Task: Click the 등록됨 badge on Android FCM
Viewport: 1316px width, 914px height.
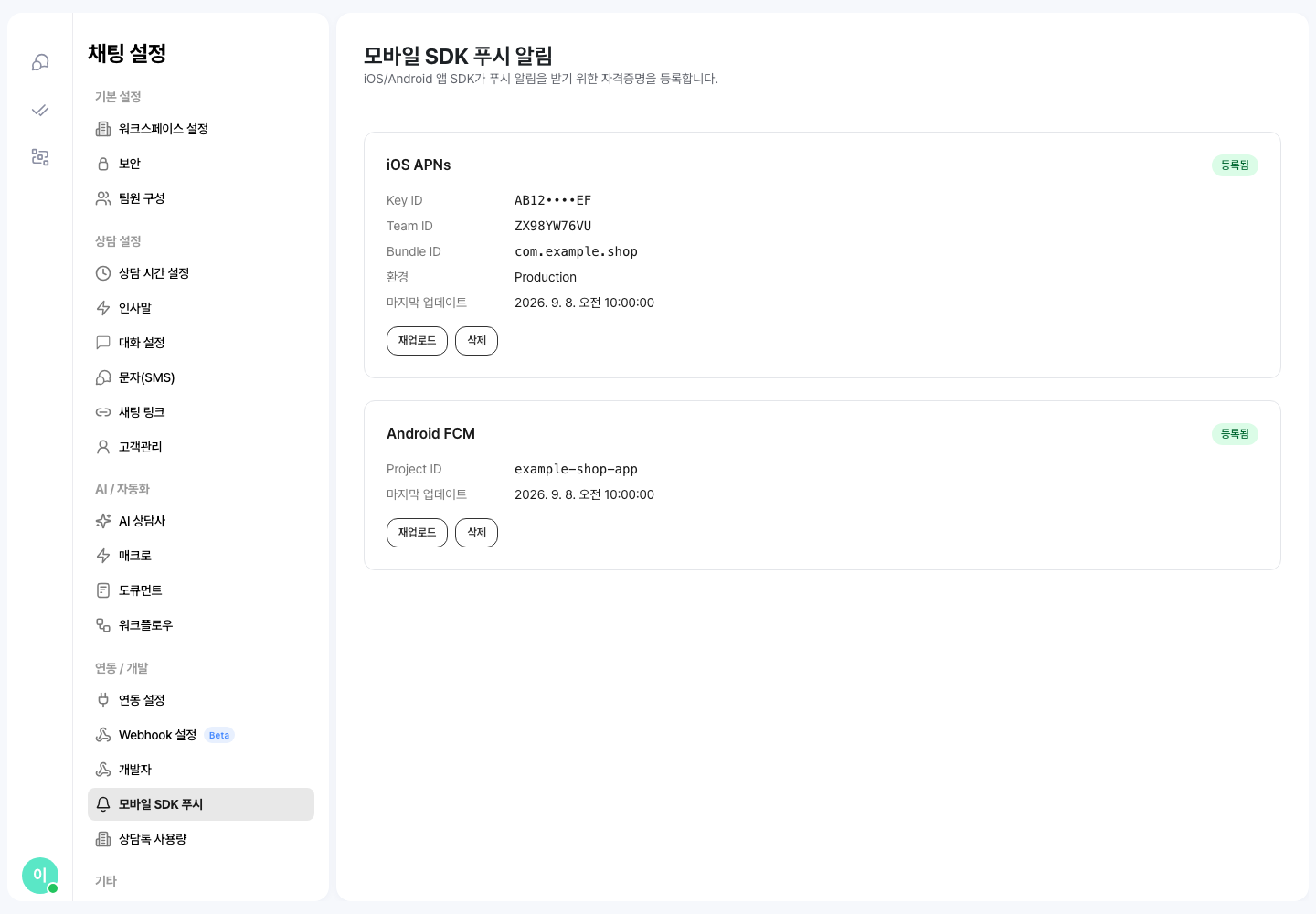Action: click(x=1235, y=434)
